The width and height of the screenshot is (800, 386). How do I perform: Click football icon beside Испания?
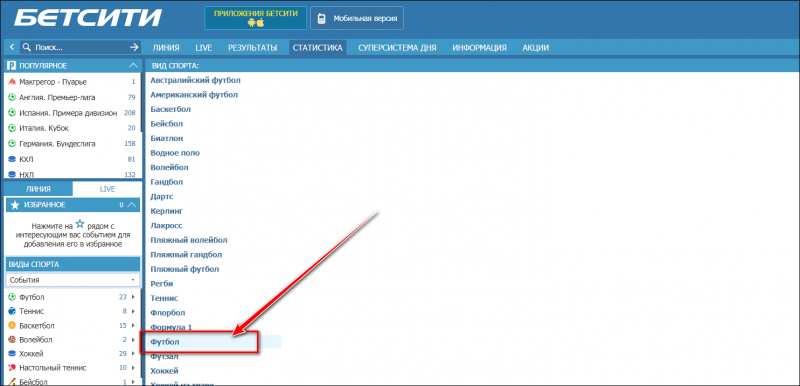pos(12,113)
